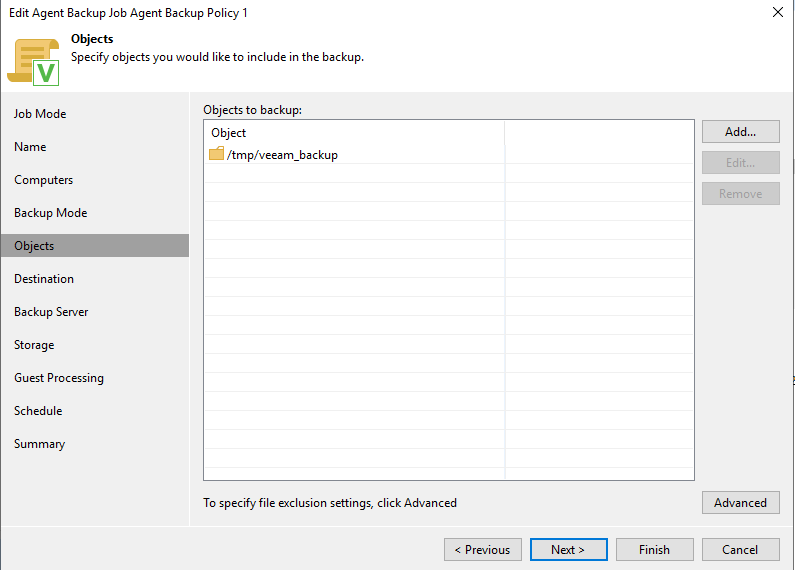
Task: Close the Edit Agent Backup Job dialog
Action: click(x=778, y=12)
